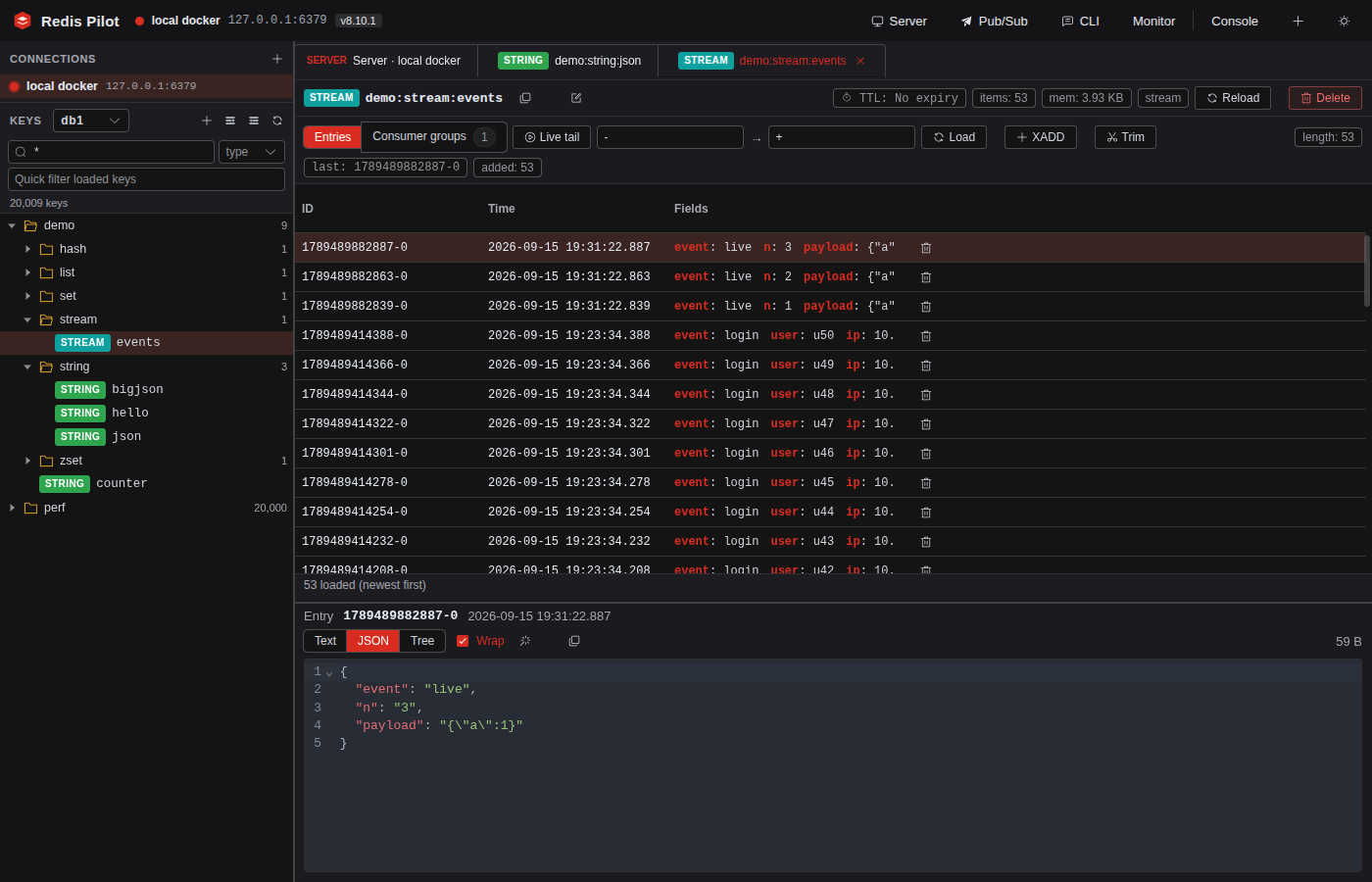Screen dimensions: 1372x882
Task: Focus the range start '-' field
Action: [x=670, y=137]
